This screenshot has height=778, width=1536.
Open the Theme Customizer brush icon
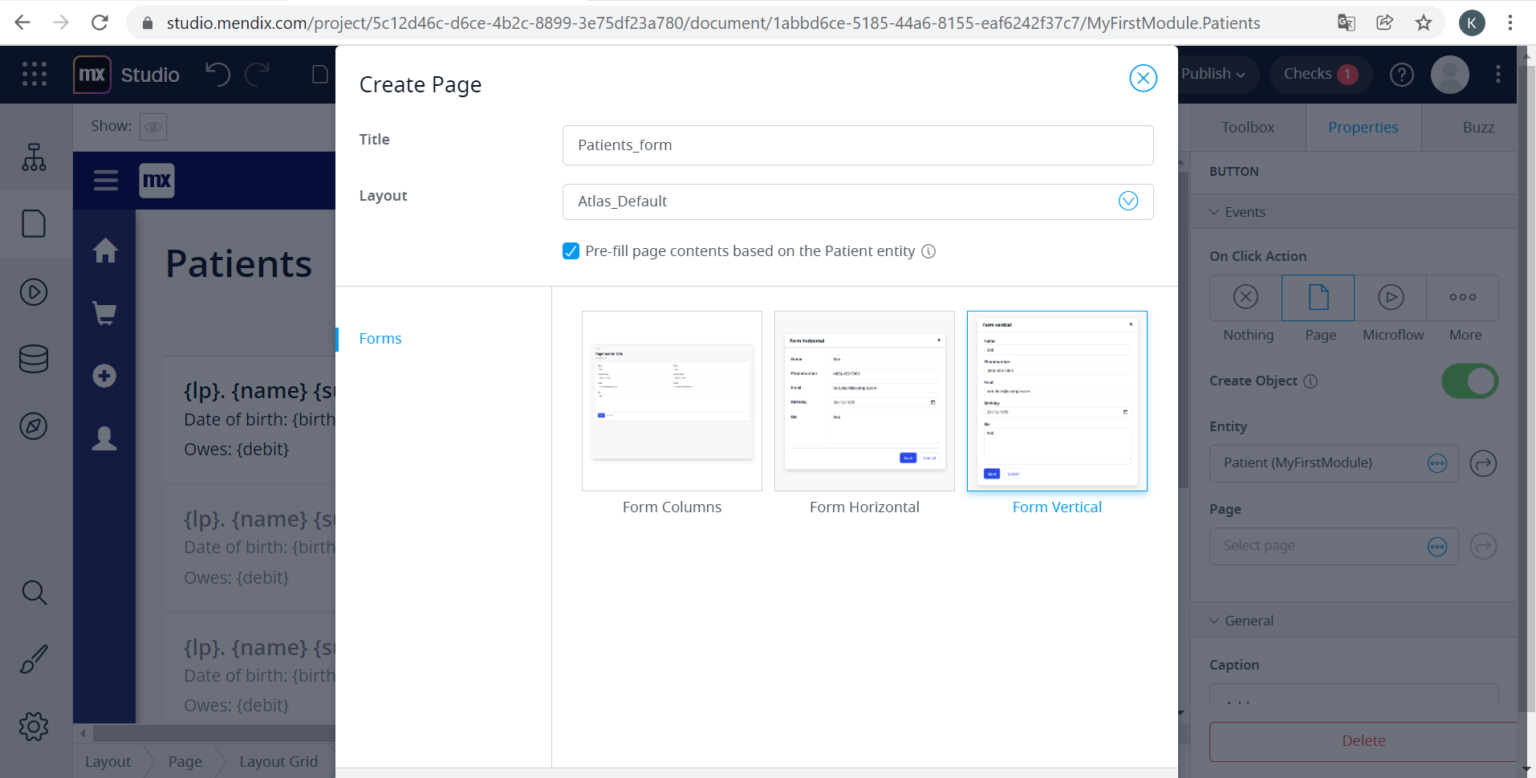click(x=34, y=660)
